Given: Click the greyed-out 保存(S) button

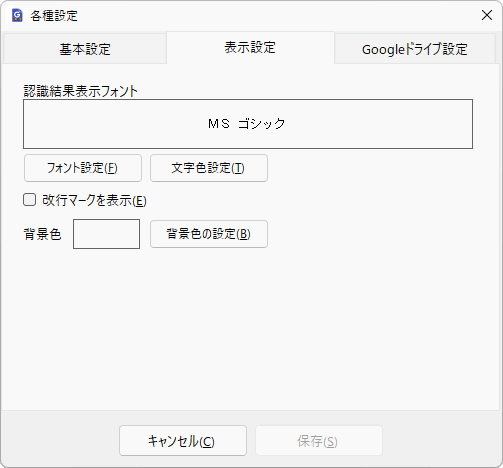Looking at the screenshot, I should (x=319, y=440).
